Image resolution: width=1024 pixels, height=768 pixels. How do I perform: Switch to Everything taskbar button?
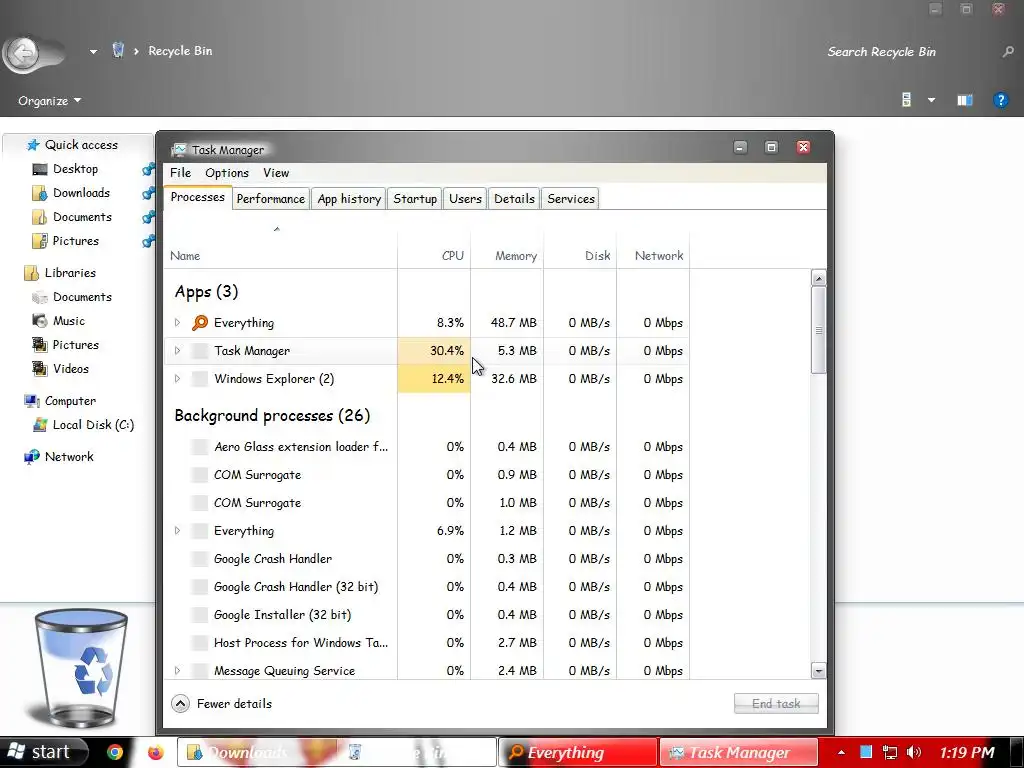coord(577,752)
